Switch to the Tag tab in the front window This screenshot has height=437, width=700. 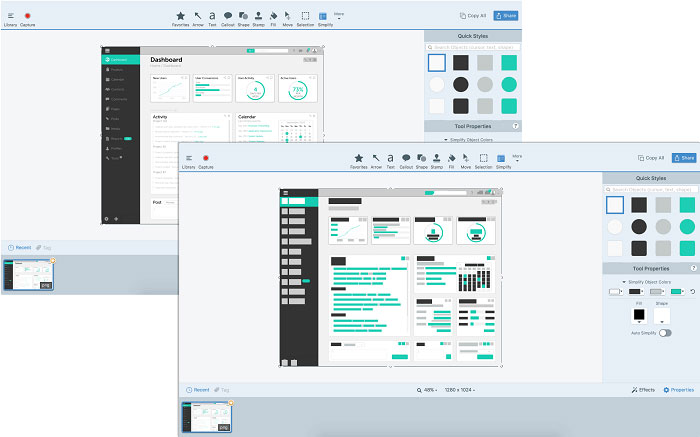pos(221,389)
